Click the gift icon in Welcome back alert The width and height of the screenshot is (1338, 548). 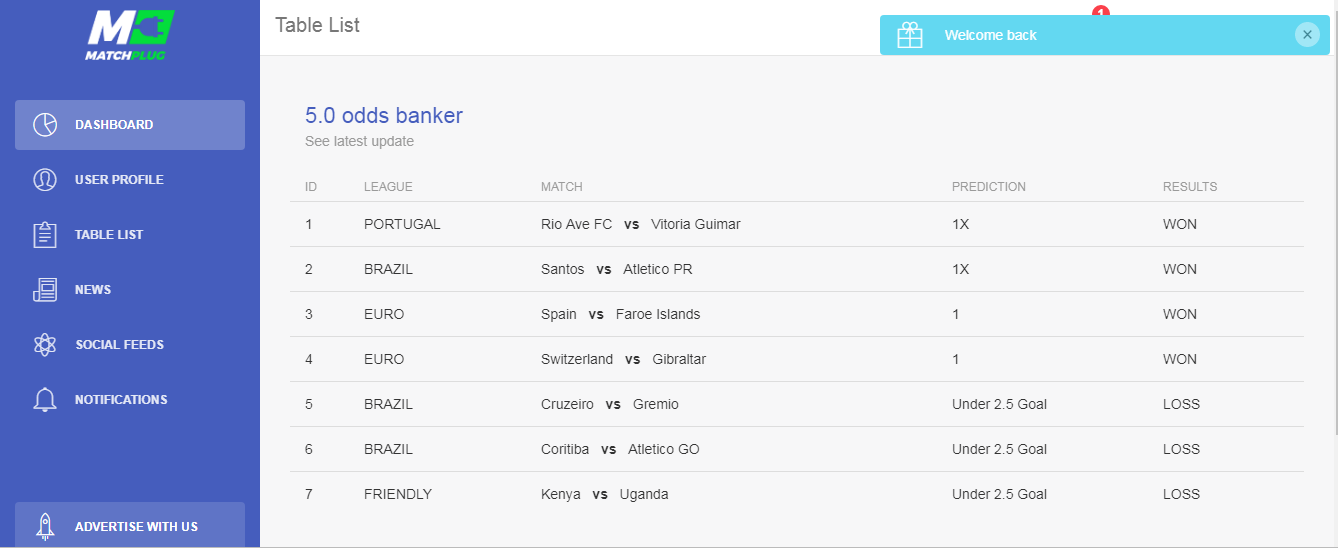[x=910, y=35]
